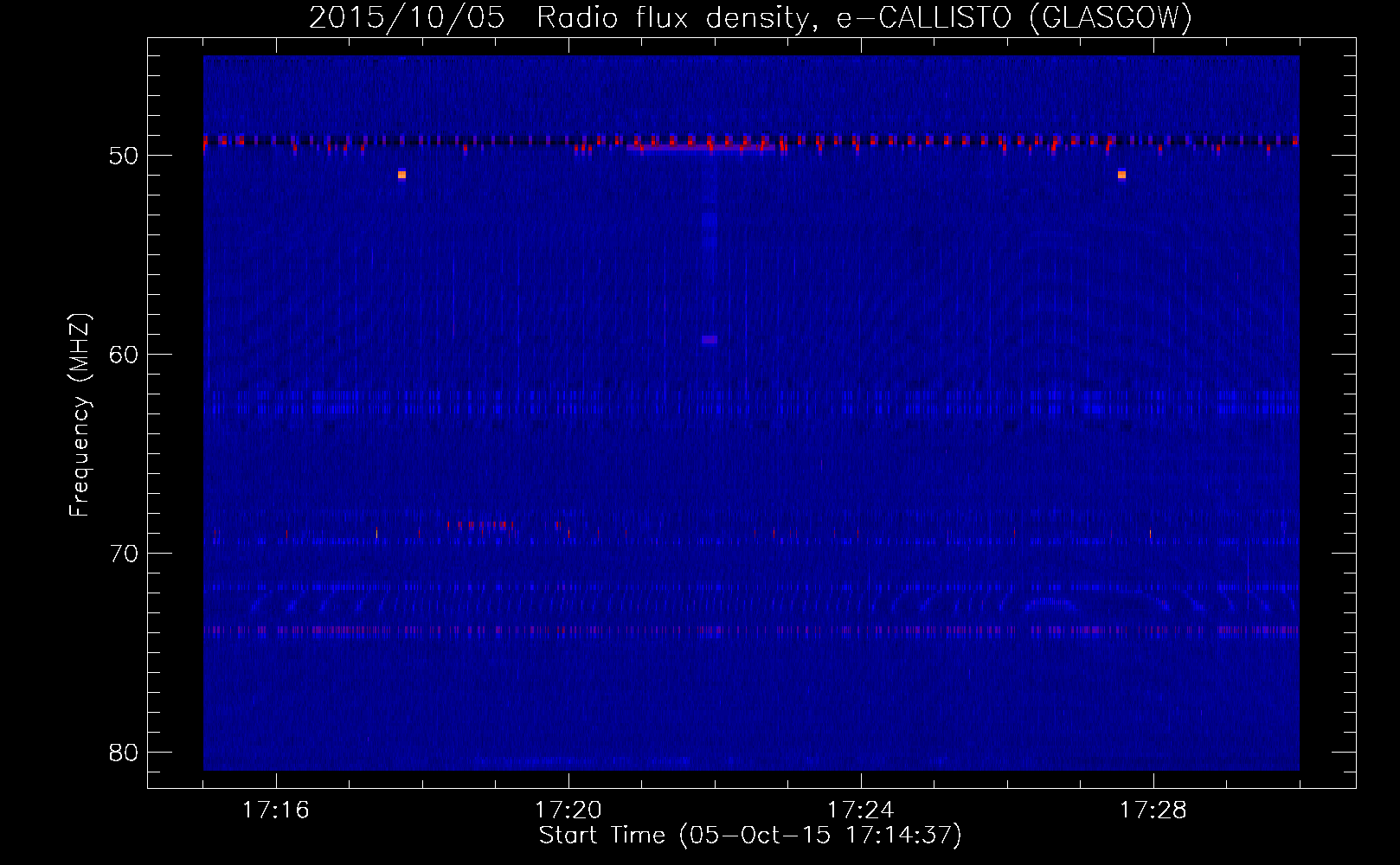Click the 17:16 time tick label
This screenshot has width=1400, height=865.
pos(275,810)
